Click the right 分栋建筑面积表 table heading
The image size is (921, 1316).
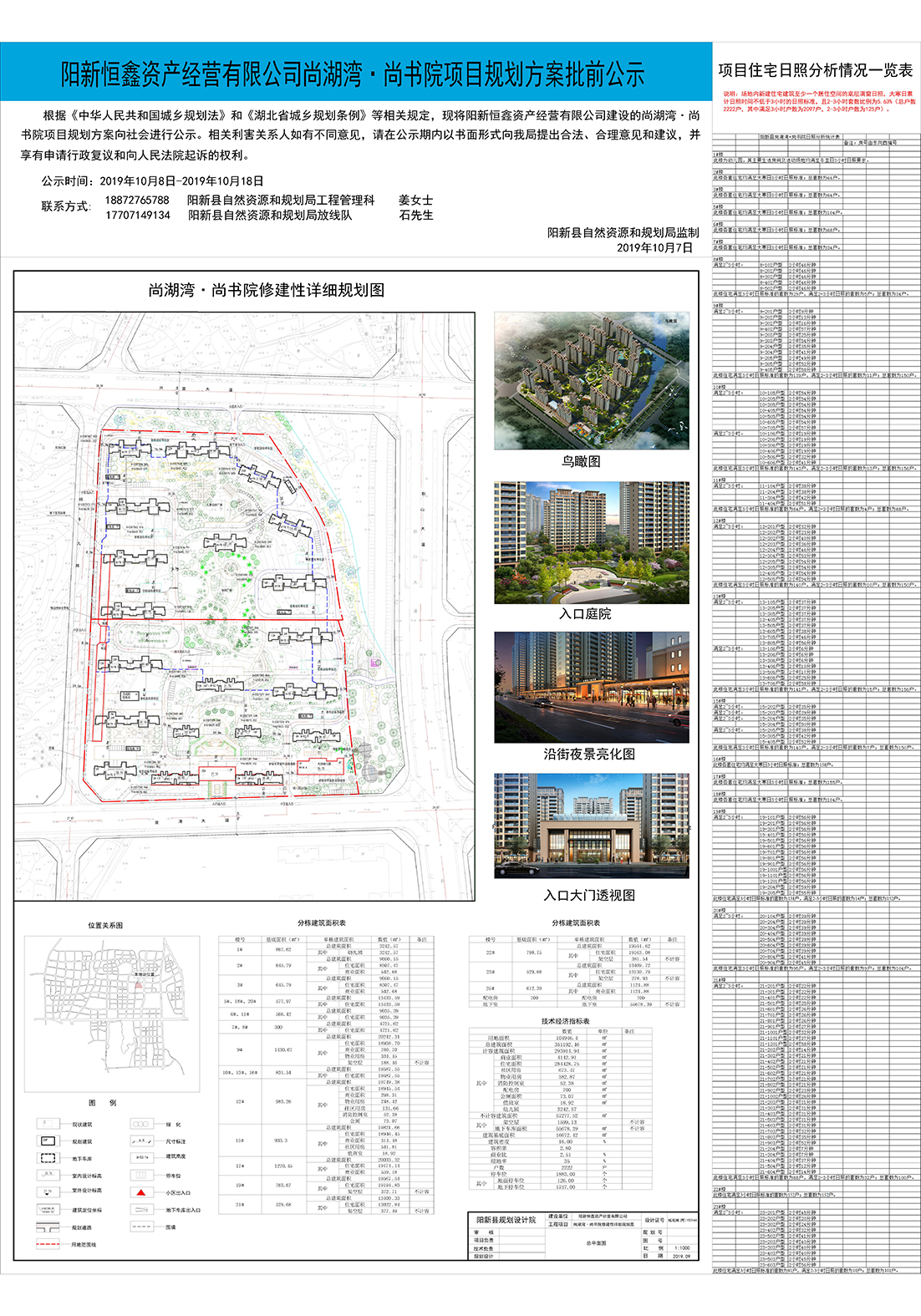(576, 923)
